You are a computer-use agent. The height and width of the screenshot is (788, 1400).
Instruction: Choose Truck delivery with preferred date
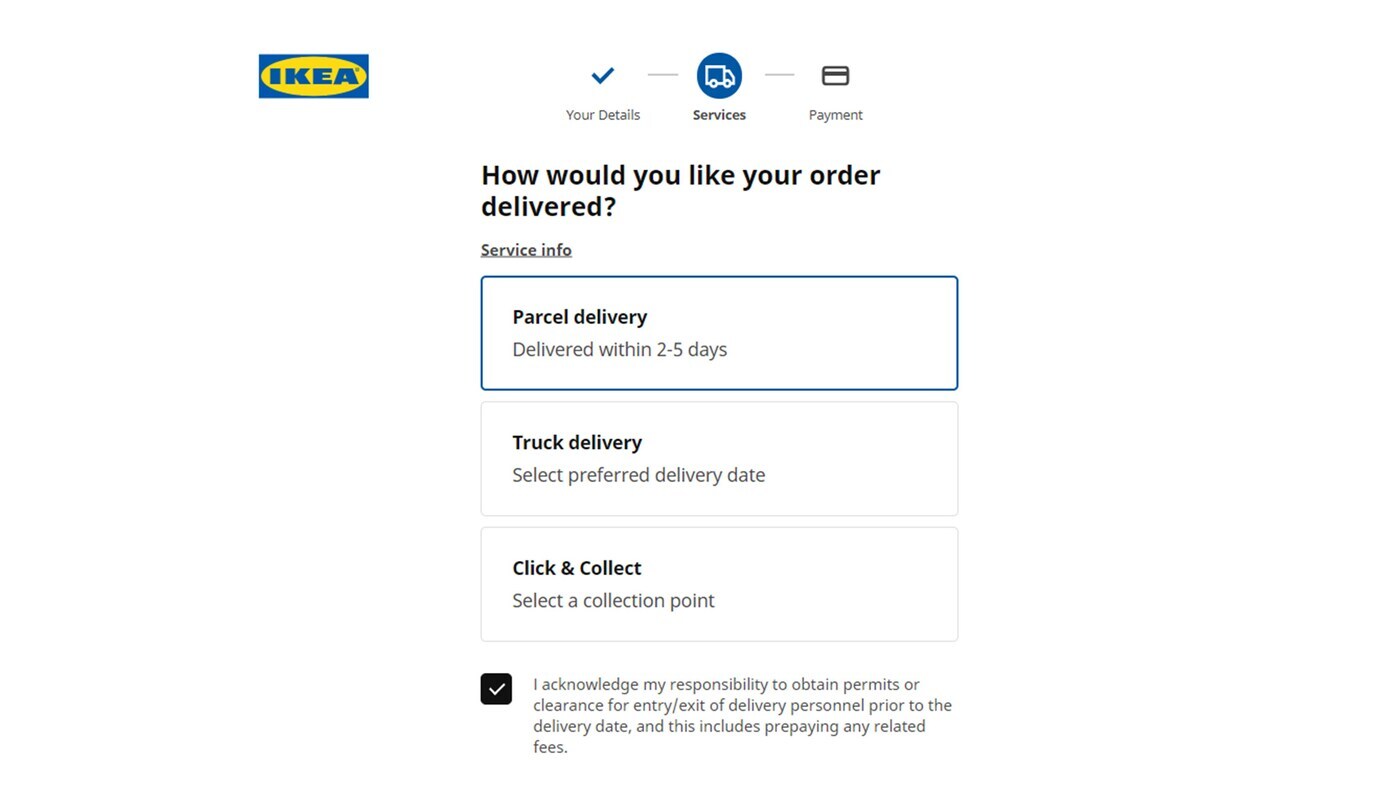(719, 458)
